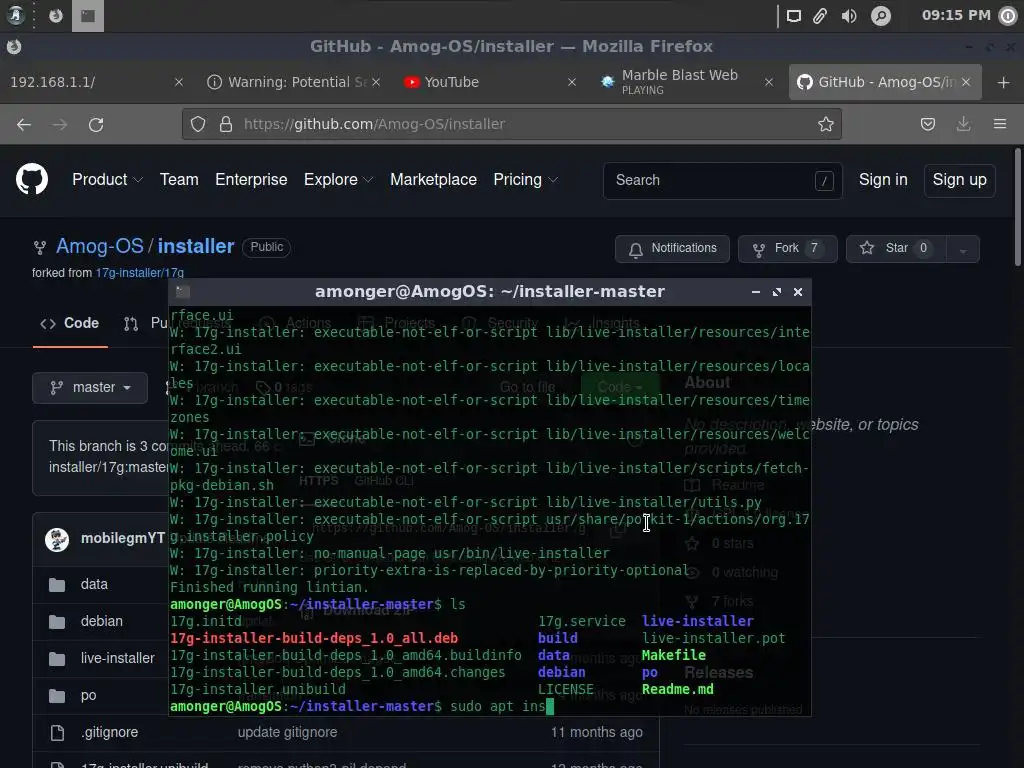Click the mobilegmYT author name
The image size is (1024, 768).
(123, 538)
